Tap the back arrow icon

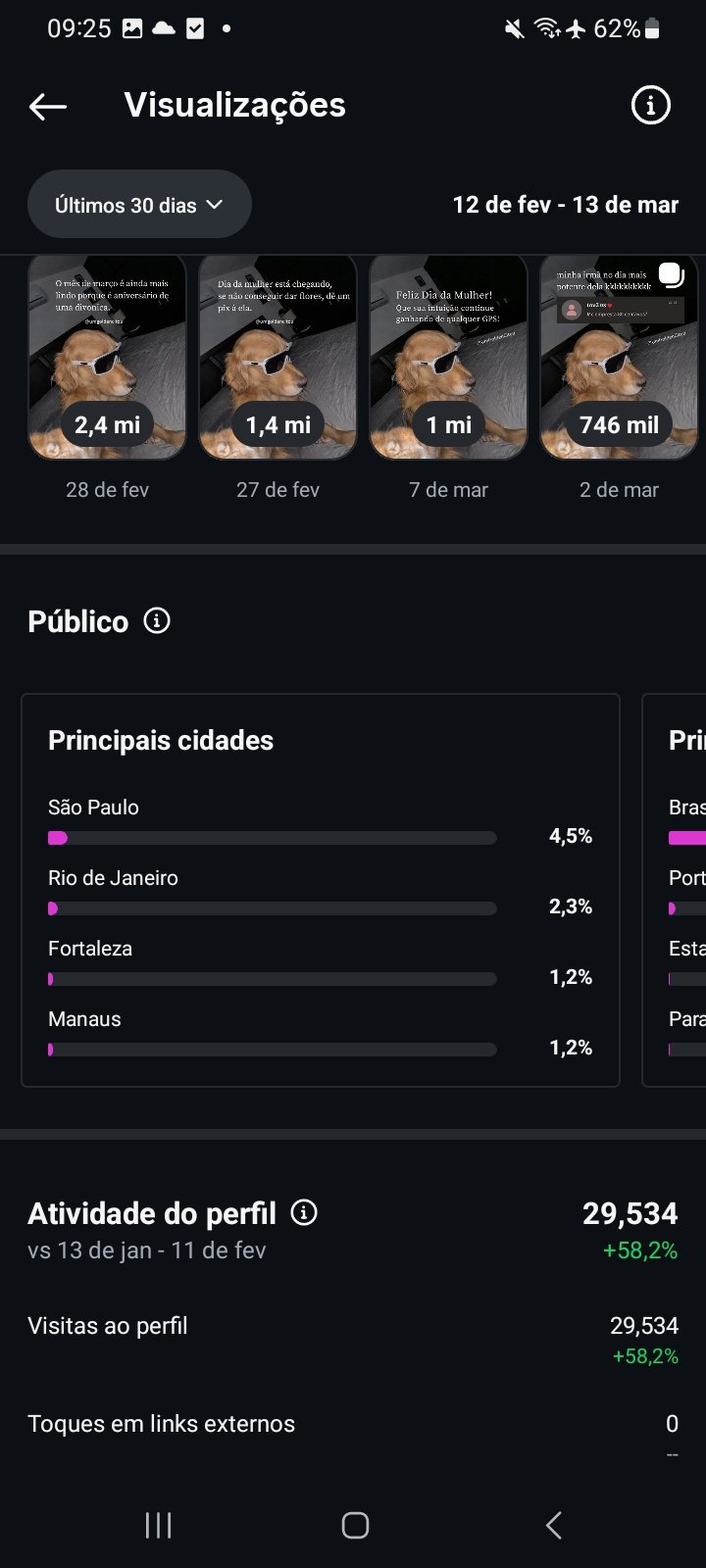pos(48,106)
